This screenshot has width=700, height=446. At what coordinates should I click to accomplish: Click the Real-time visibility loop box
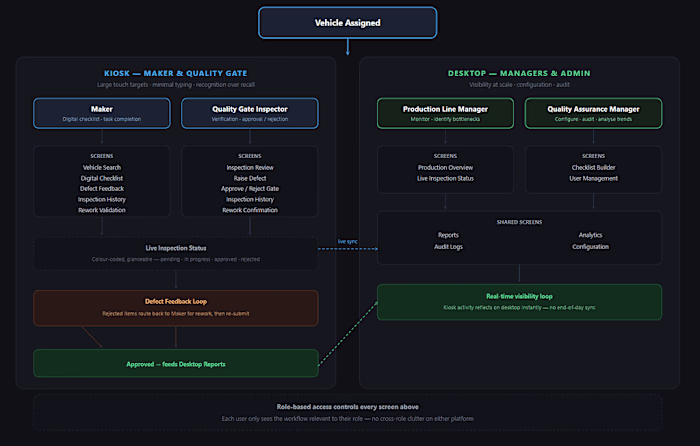(519, 302)
